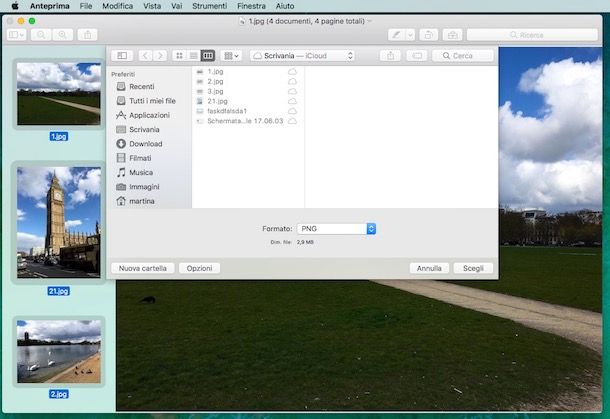Select the 21.jpg Big Ben thumbnail

(x=59, y=223)
